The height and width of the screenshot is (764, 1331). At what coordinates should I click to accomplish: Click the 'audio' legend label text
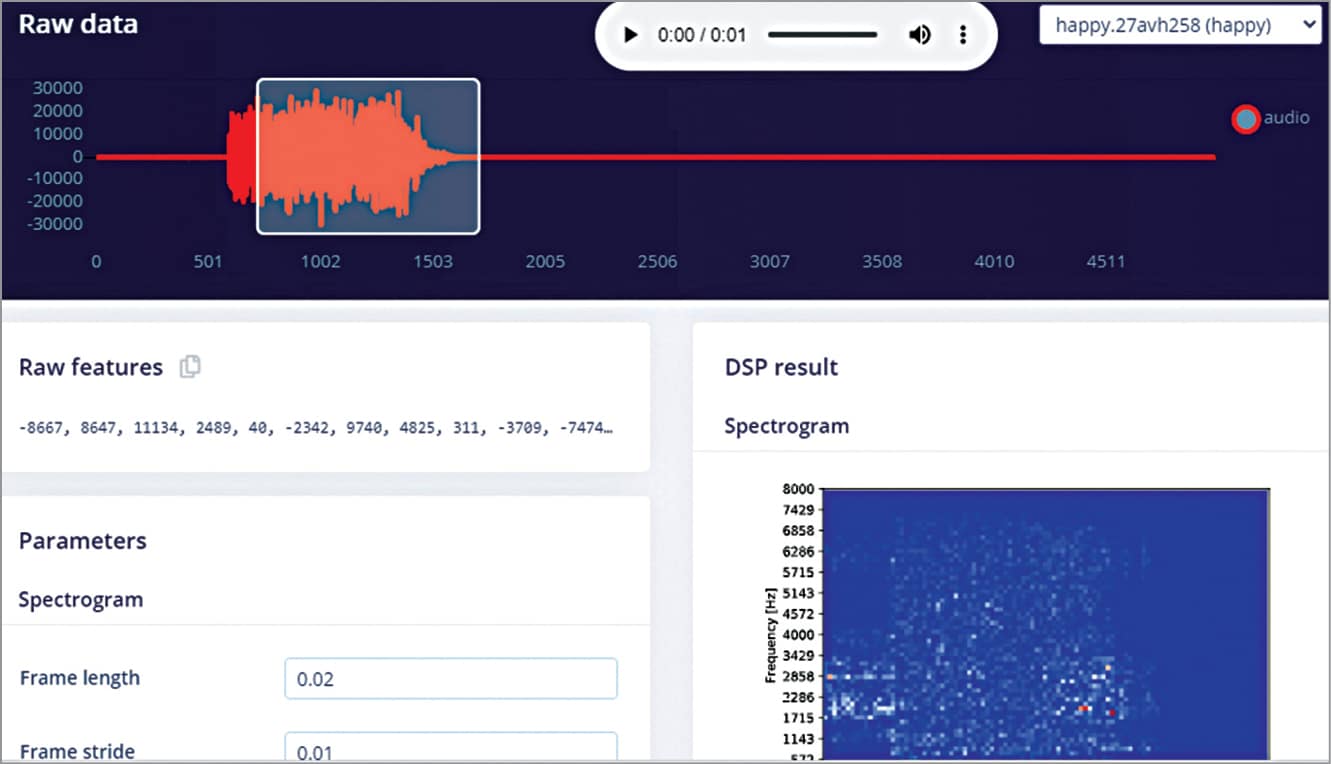[1286, 118]
